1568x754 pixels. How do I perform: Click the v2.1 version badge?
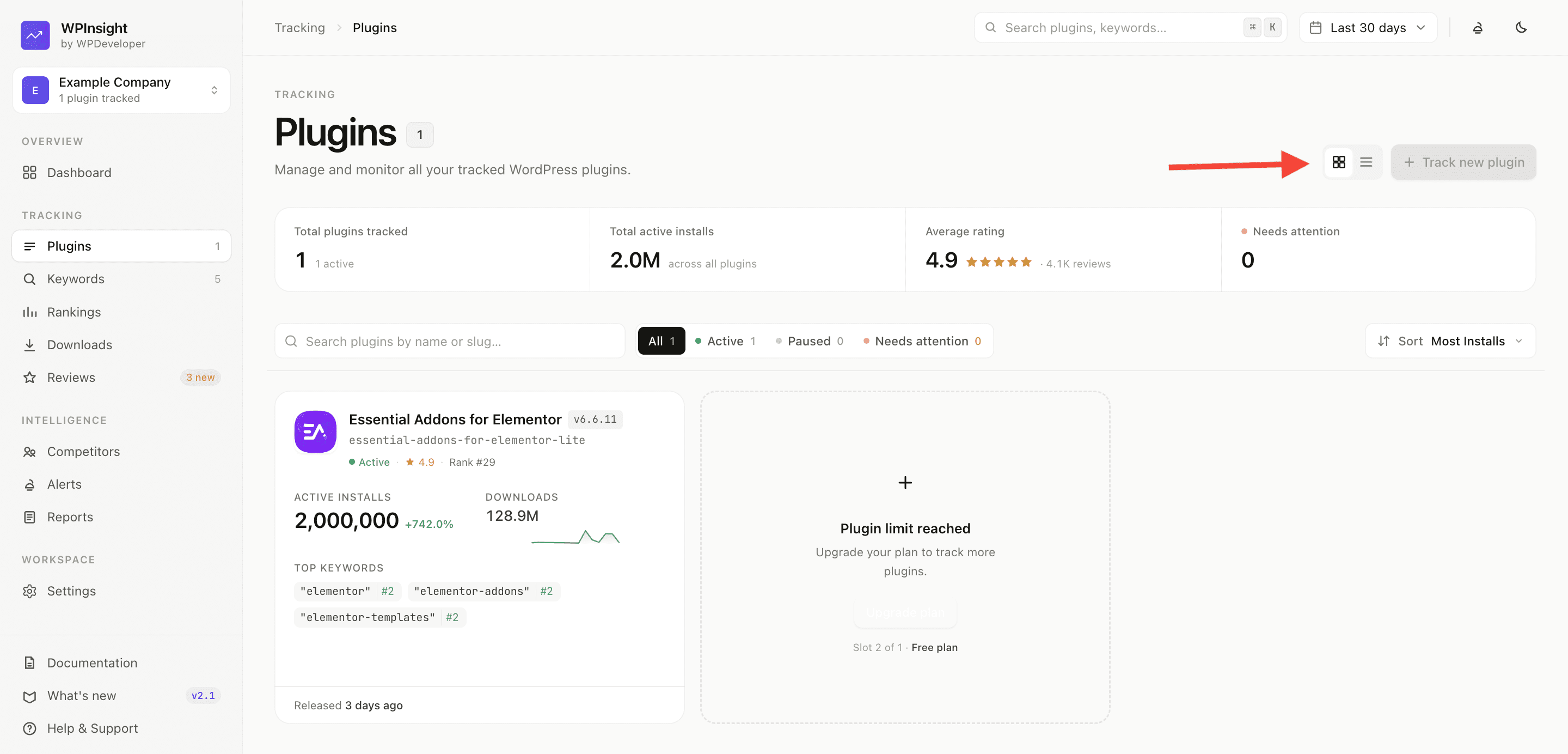(x=203, y=696)
